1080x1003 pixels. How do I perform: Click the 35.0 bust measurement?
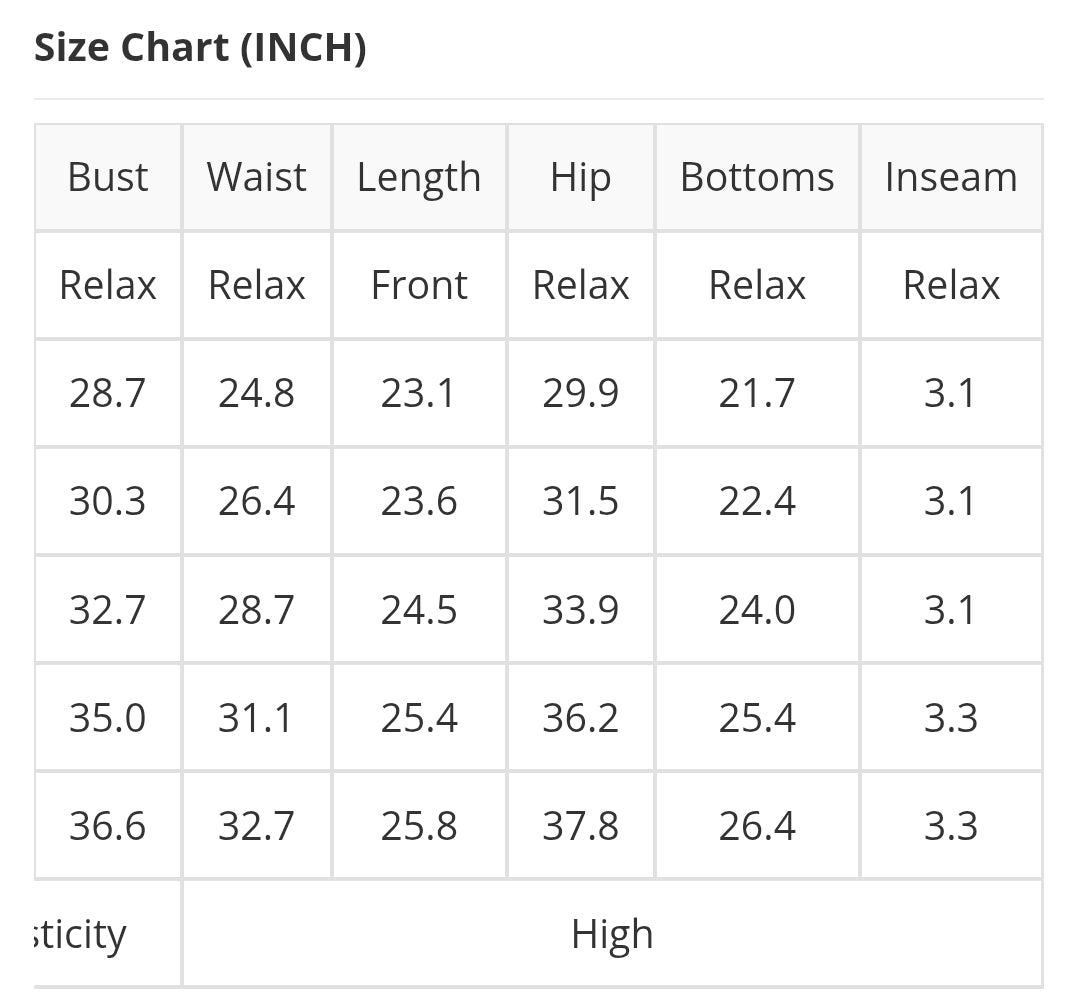click(x=108, y=718)
